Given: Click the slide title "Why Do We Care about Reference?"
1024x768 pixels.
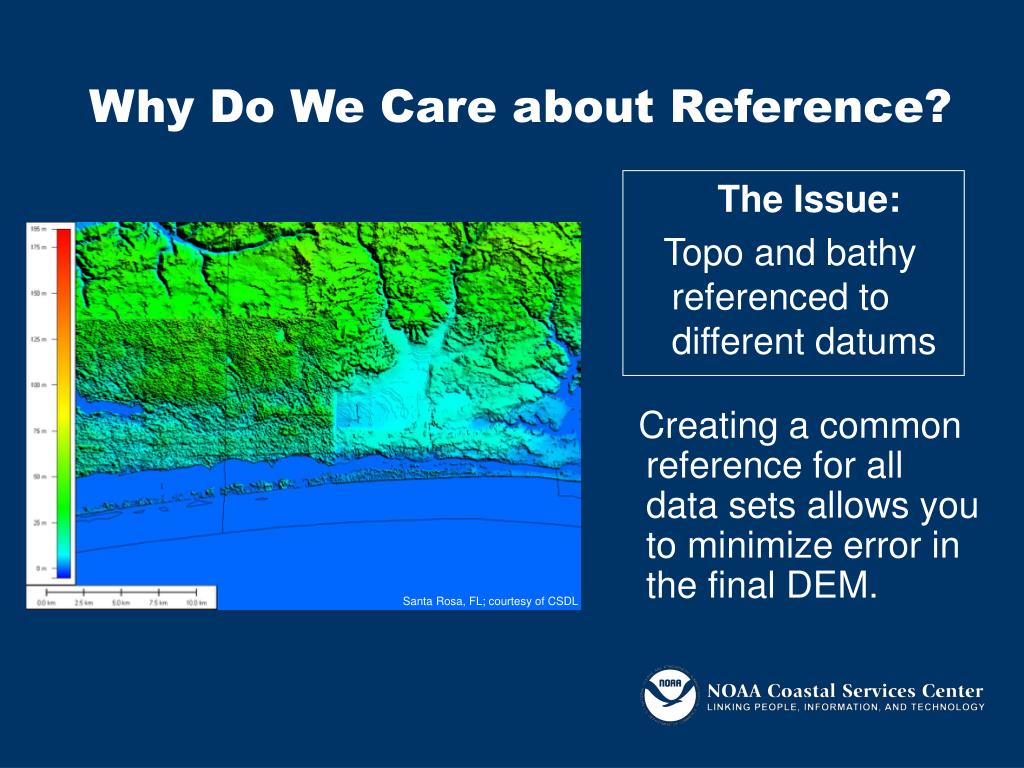Looking at the screenshot, I should [x=520, y=106].
